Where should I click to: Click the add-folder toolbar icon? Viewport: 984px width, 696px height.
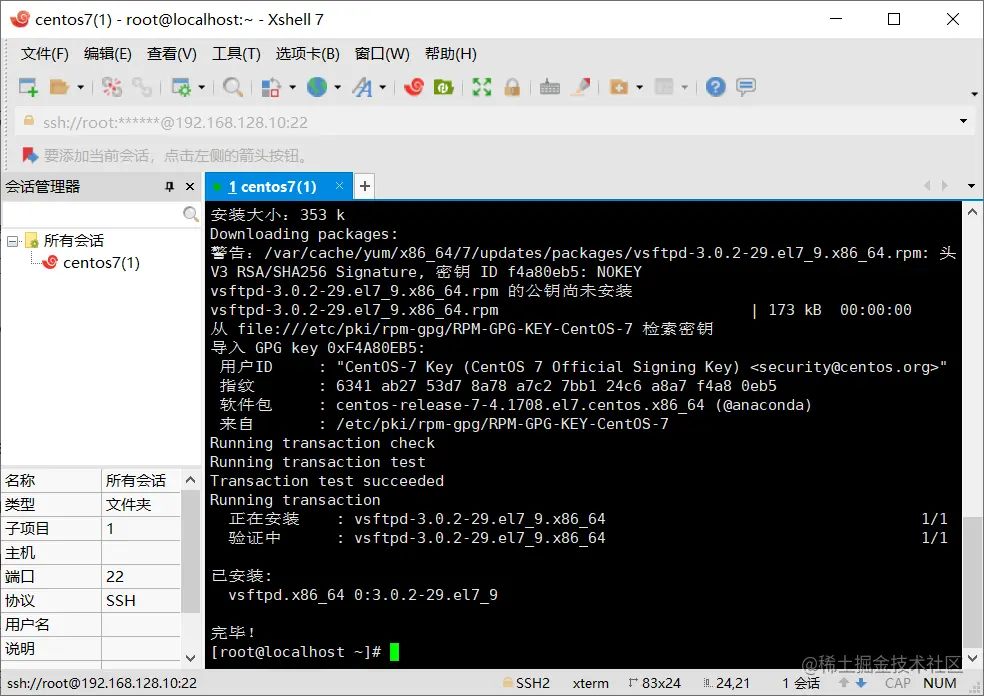pos(619,87)
